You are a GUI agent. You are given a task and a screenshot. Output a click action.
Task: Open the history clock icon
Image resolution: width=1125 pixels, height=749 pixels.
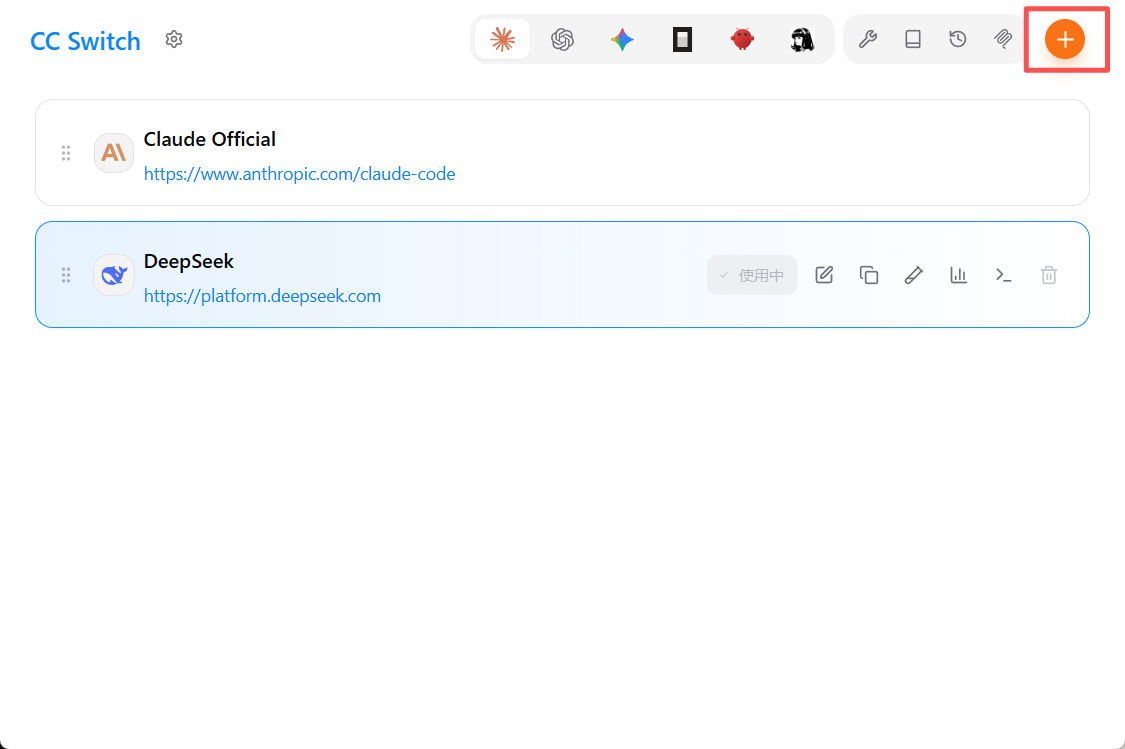pos(958,39)
